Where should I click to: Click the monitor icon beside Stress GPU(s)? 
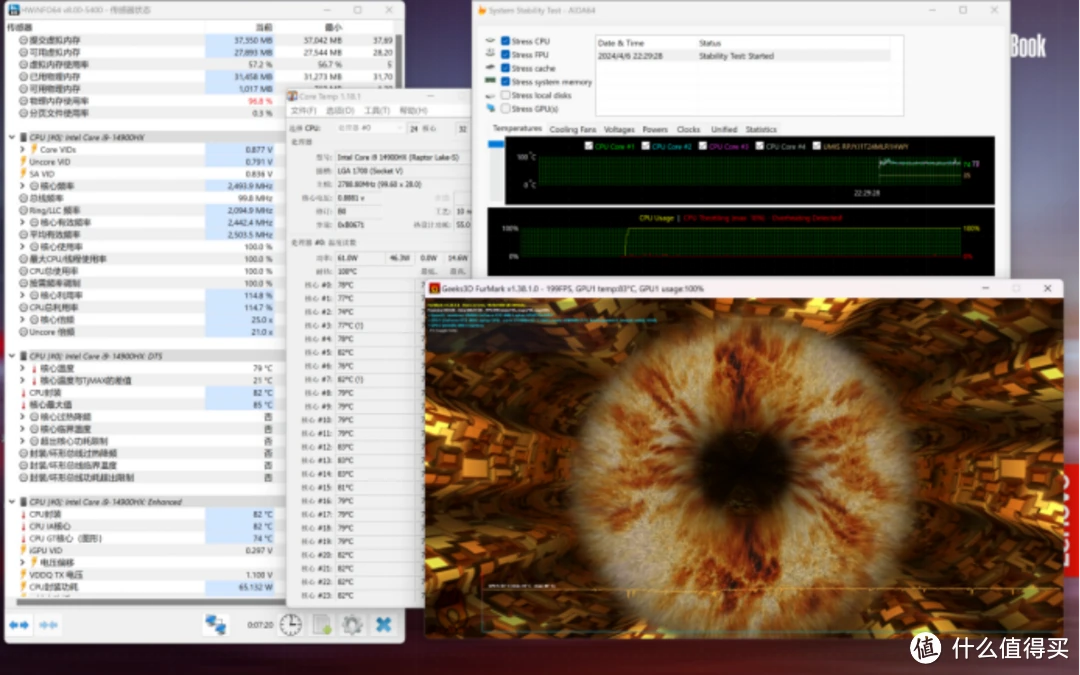[x=490, y=108]
